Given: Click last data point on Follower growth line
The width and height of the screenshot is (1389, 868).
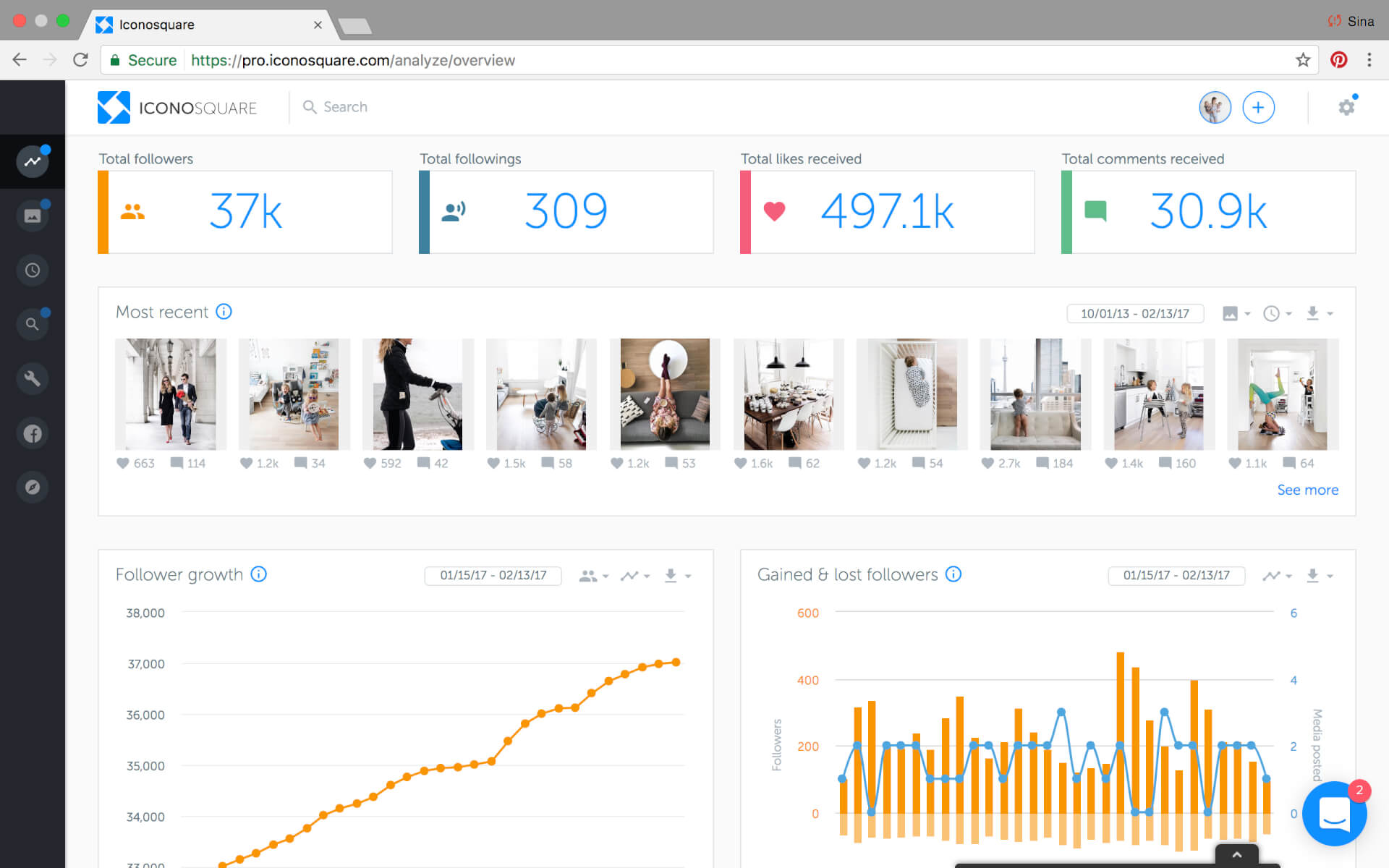Looking at the screenshot, I should 676,662.
